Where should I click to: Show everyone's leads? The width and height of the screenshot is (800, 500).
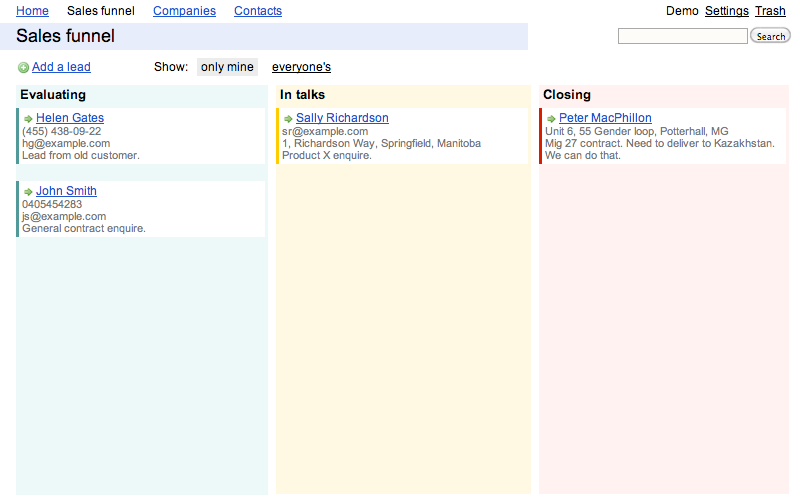pos(301,67)
